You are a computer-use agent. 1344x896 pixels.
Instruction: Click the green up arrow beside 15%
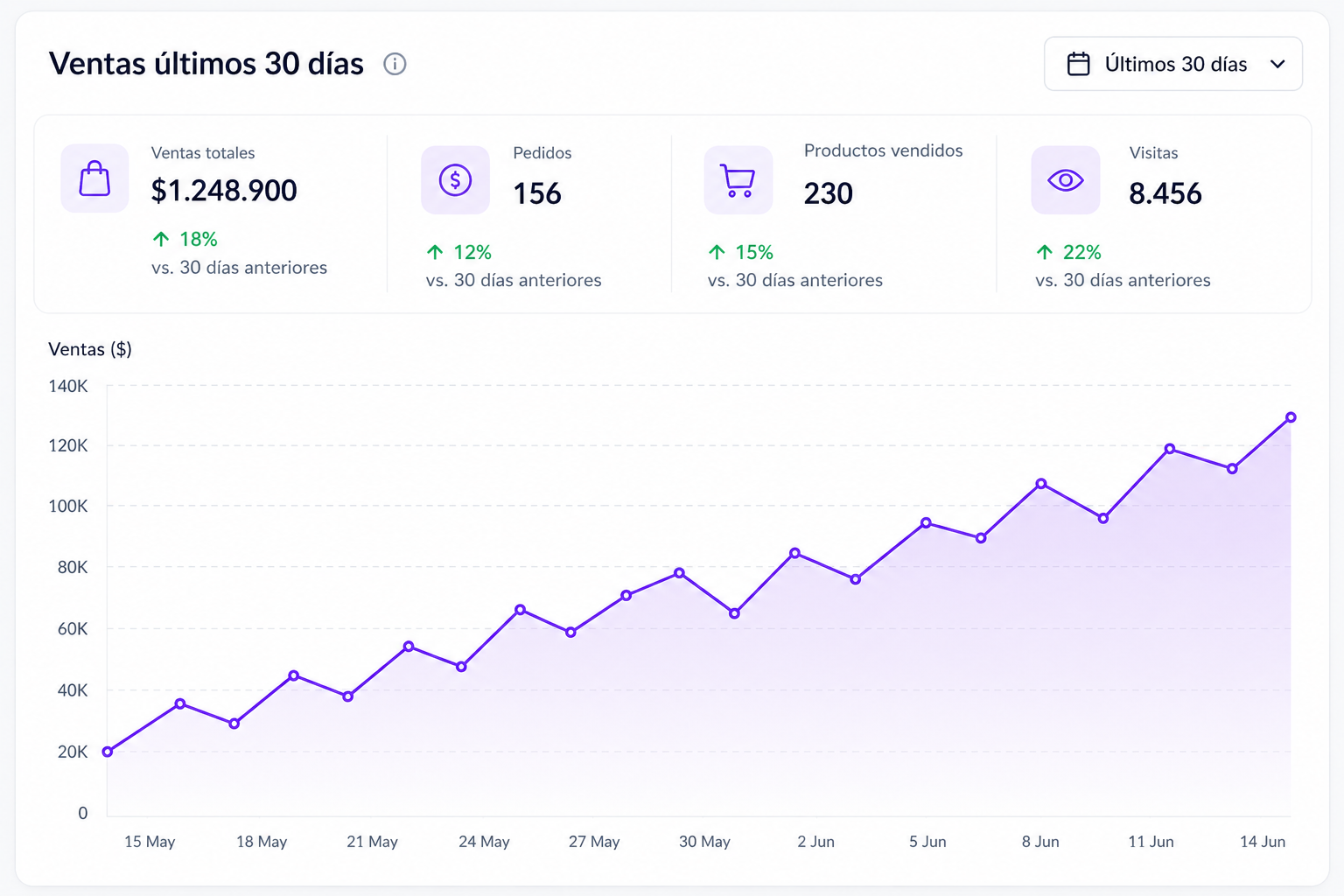point(717,252)
